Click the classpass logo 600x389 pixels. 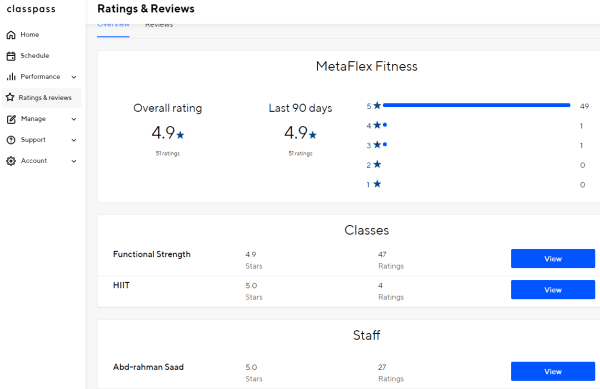coord(31,9)
